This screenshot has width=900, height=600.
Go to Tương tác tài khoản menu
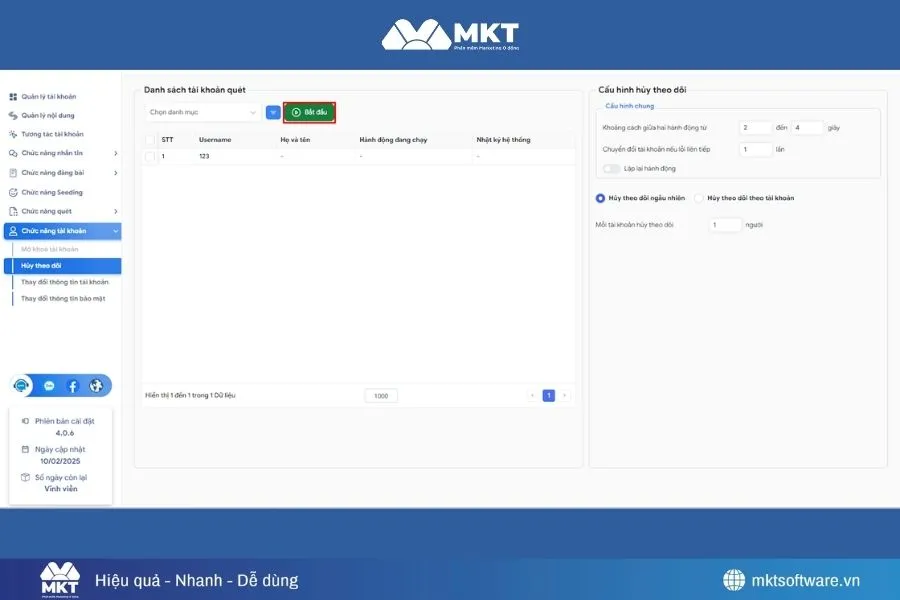52,135
